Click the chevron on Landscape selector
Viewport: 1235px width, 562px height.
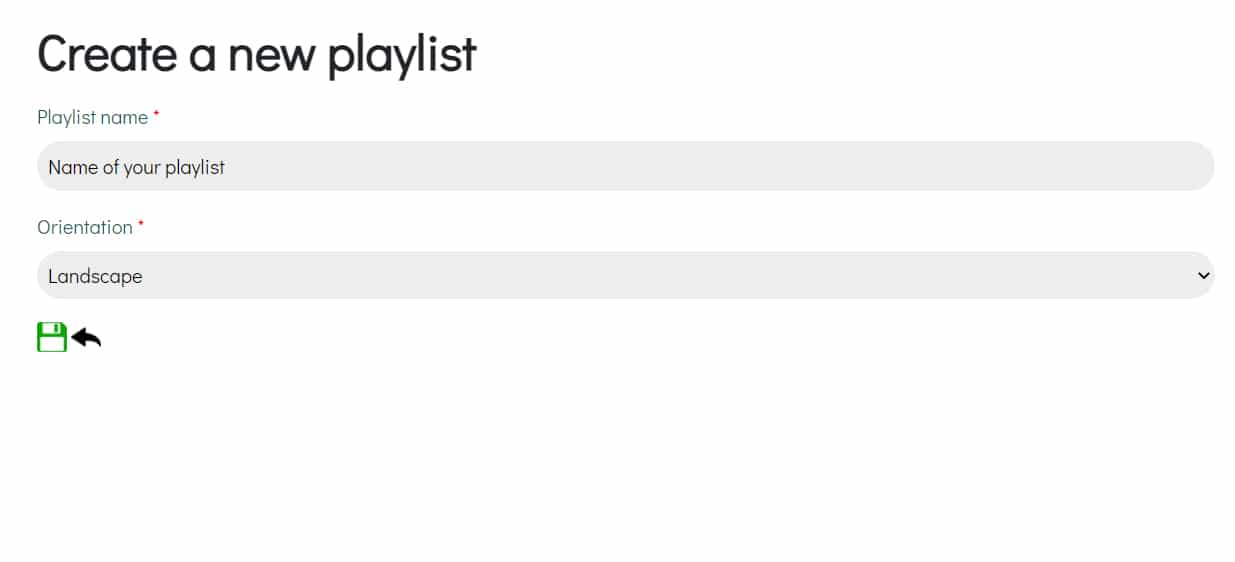click(x=1203, y=275)
